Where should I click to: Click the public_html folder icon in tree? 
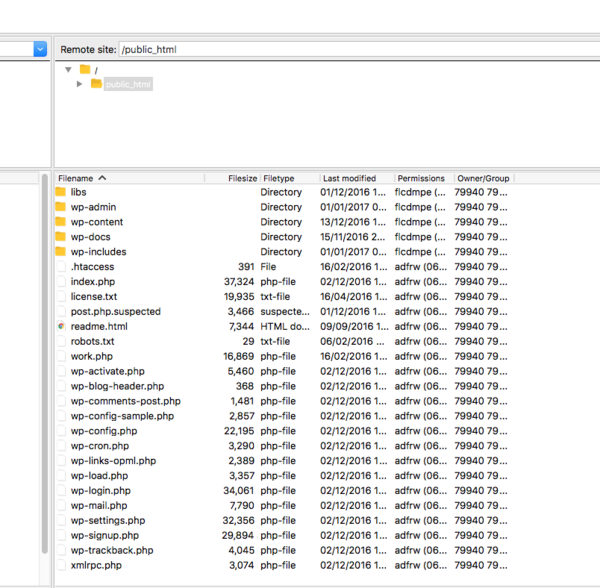tap(96, 84)
